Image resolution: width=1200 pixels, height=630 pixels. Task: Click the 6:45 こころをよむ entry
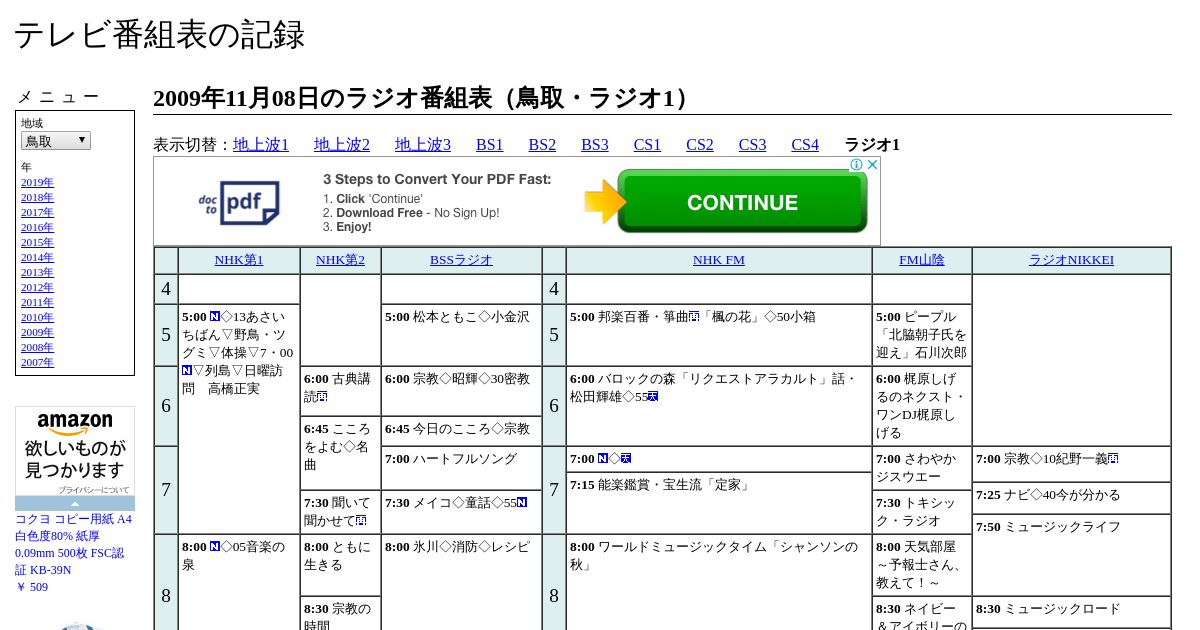(x=341, y=453)
